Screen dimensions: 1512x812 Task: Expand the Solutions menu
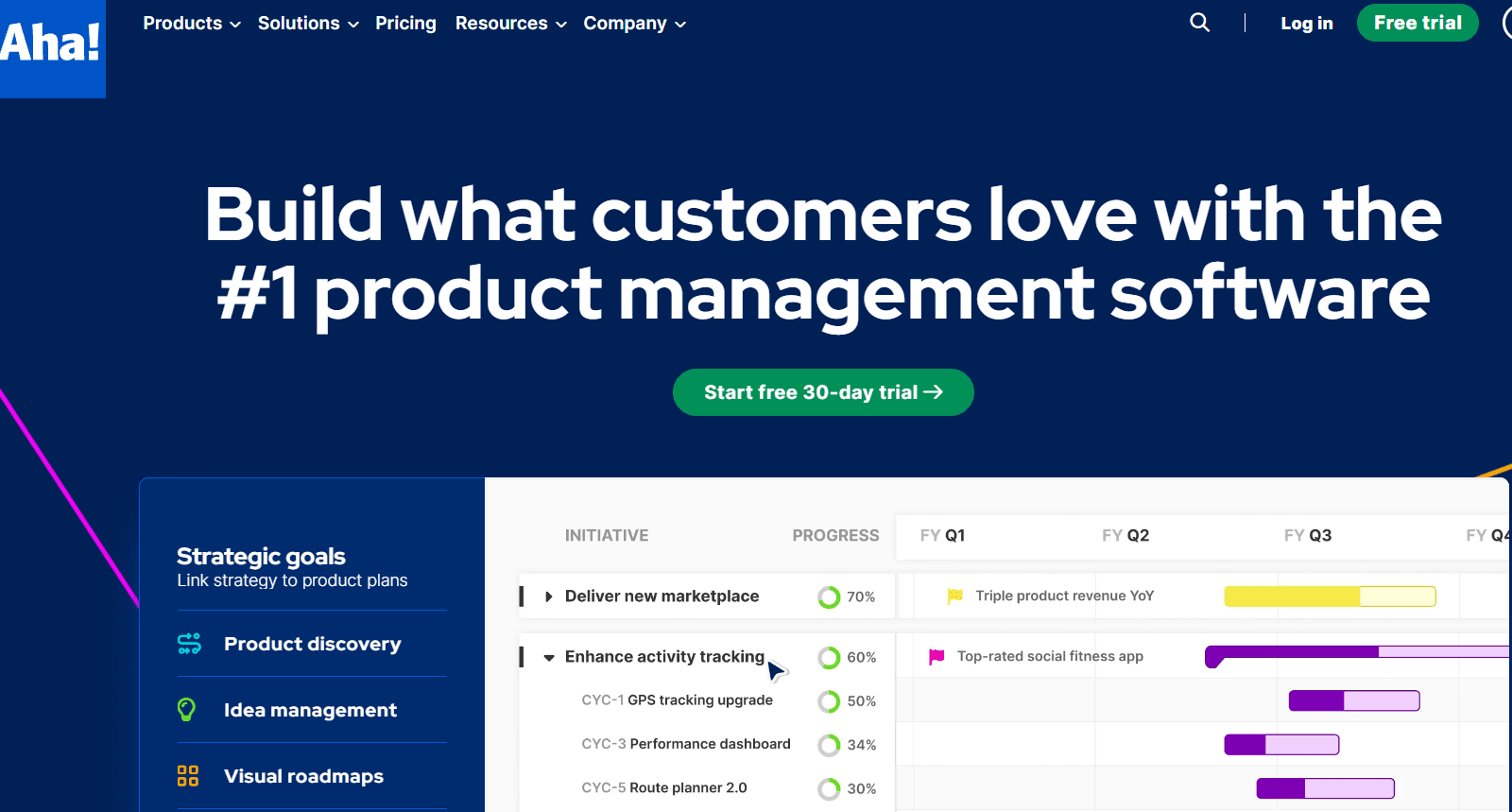pos(308,23)
